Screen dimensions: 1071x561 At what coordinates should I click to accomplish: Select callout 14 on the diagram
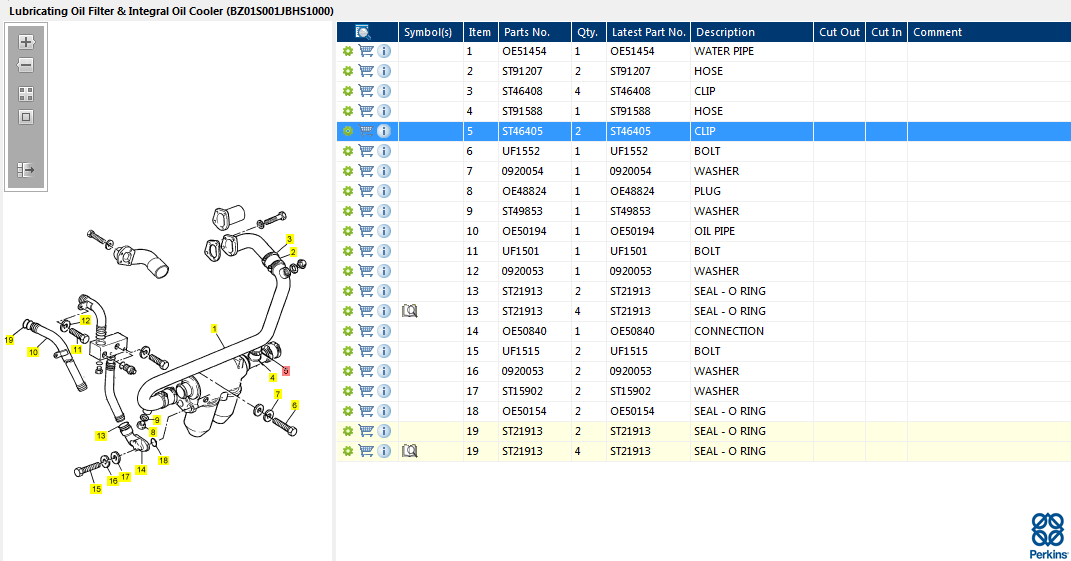pyautogui.click(x=141, y=469)
